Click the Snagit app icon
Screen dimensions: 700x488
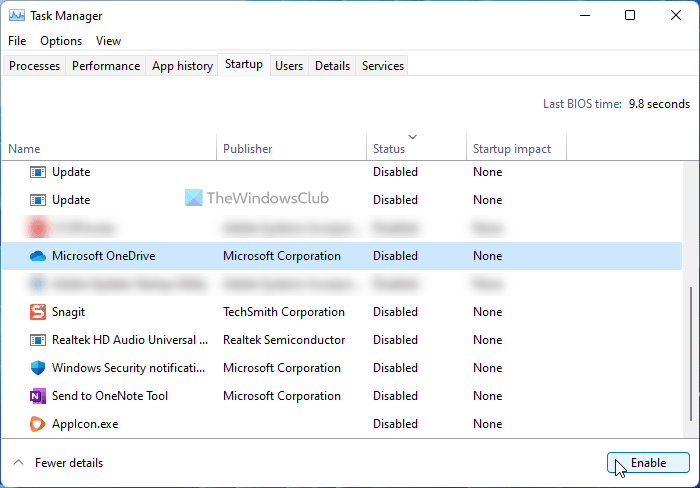38,312
